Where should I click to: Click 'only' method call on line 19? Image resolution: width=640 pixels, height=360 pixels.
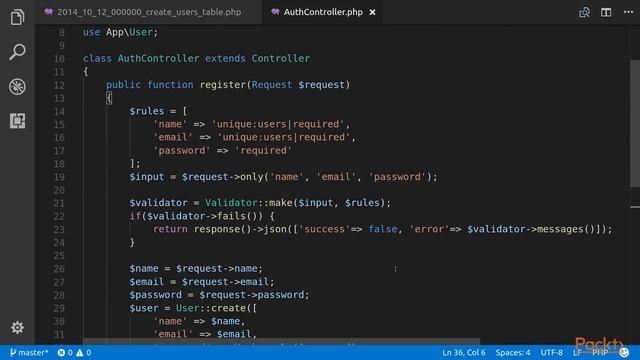tap(252, 177)
